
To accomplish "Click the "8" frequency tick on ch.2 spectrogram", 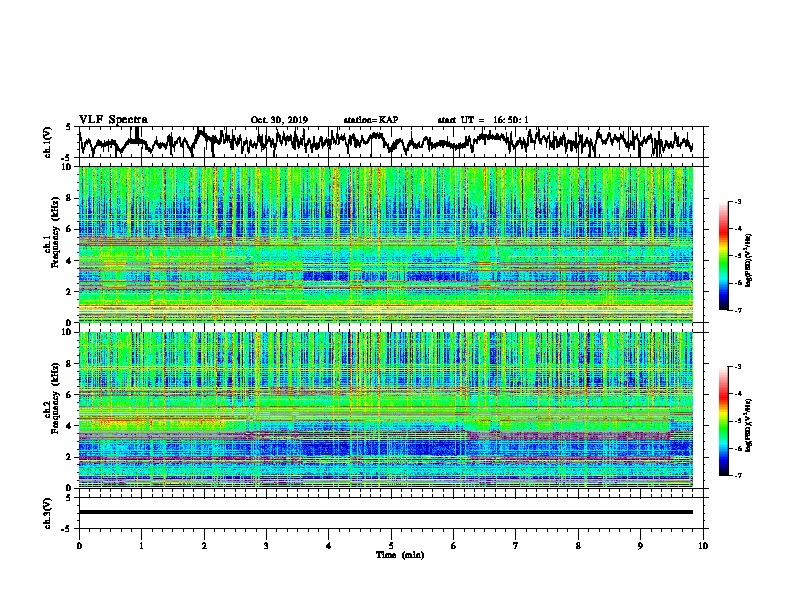I will tap(70, 364).
